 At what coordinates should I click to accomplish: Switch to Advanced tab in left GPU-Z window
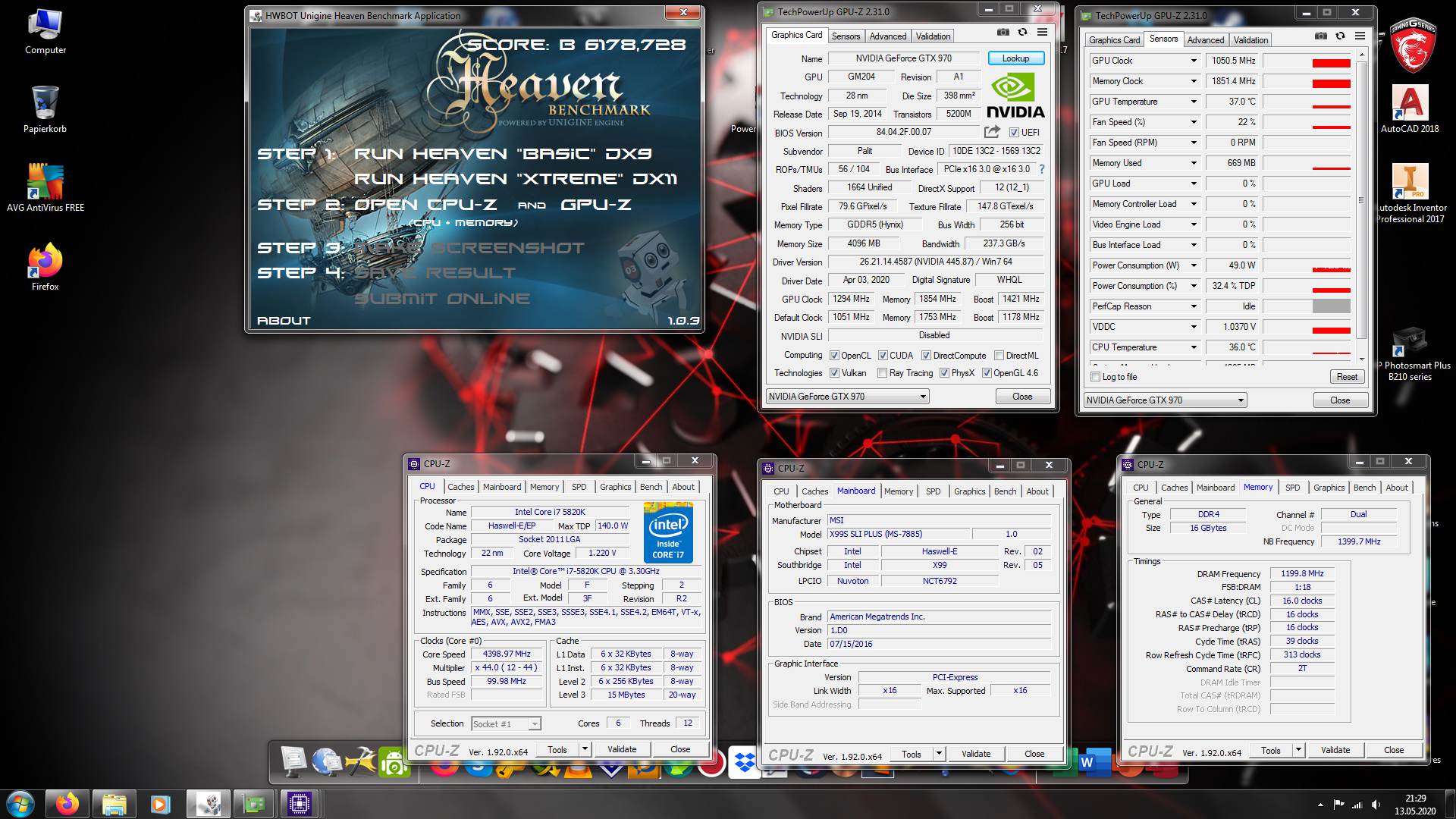pos(887,36)
